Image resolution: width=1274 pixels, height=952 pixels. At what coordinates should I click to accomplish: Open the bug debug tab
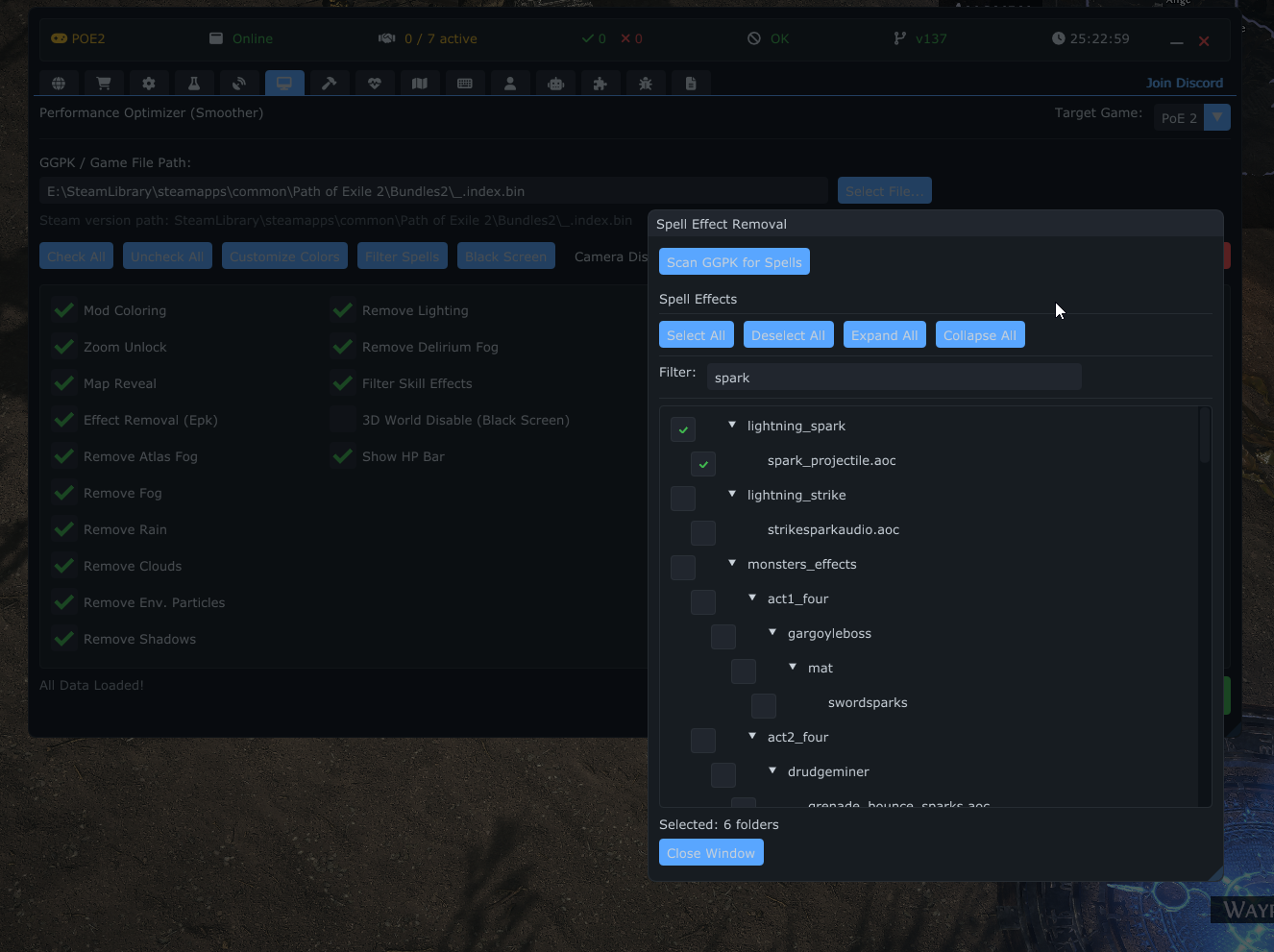click(646, 84)
